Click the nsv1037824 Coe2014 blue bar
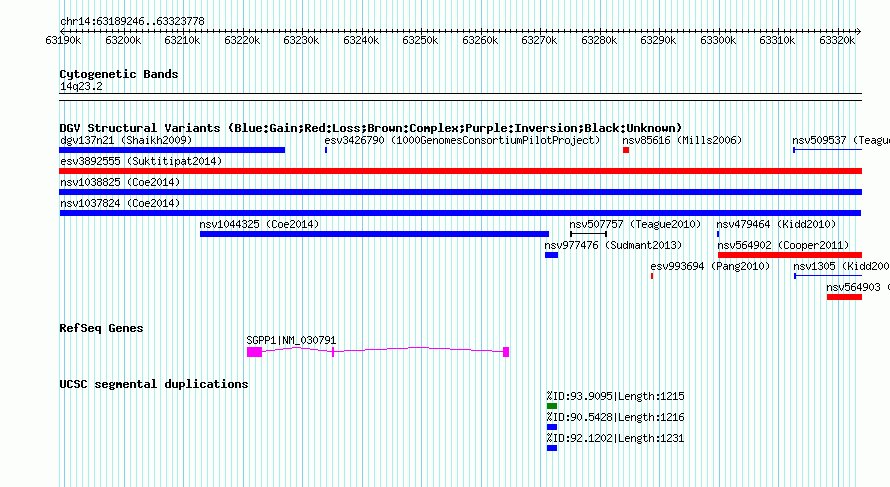890x487 pixels. click(460, 213)
